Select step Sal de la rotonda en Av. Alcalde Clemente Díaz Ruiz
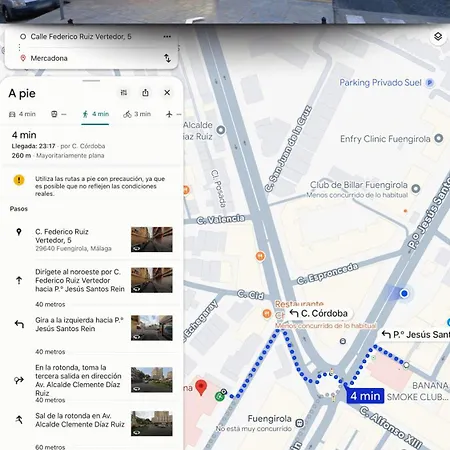The width and height of the screenshot is (450, 450). pos(80,420)
